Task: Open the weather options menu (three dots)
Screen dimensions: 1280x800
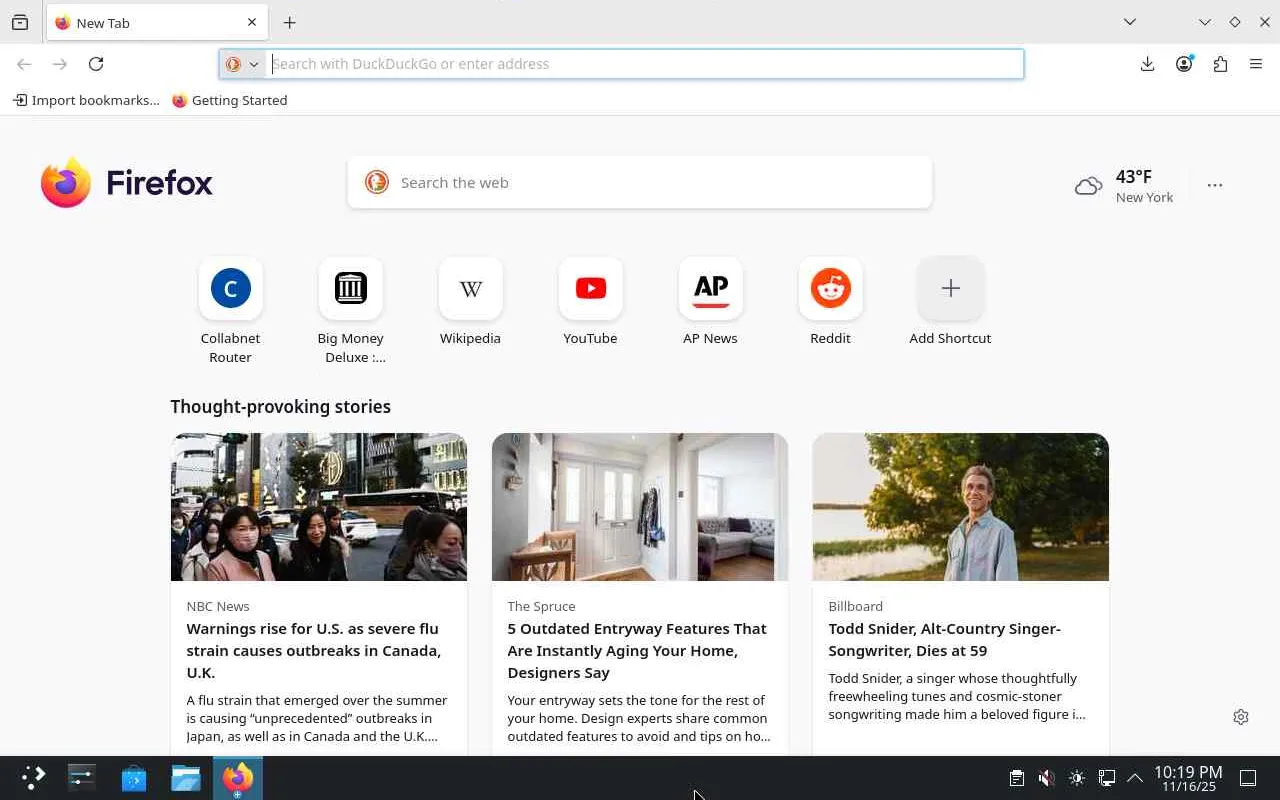Action: (x=1215, y=185)
